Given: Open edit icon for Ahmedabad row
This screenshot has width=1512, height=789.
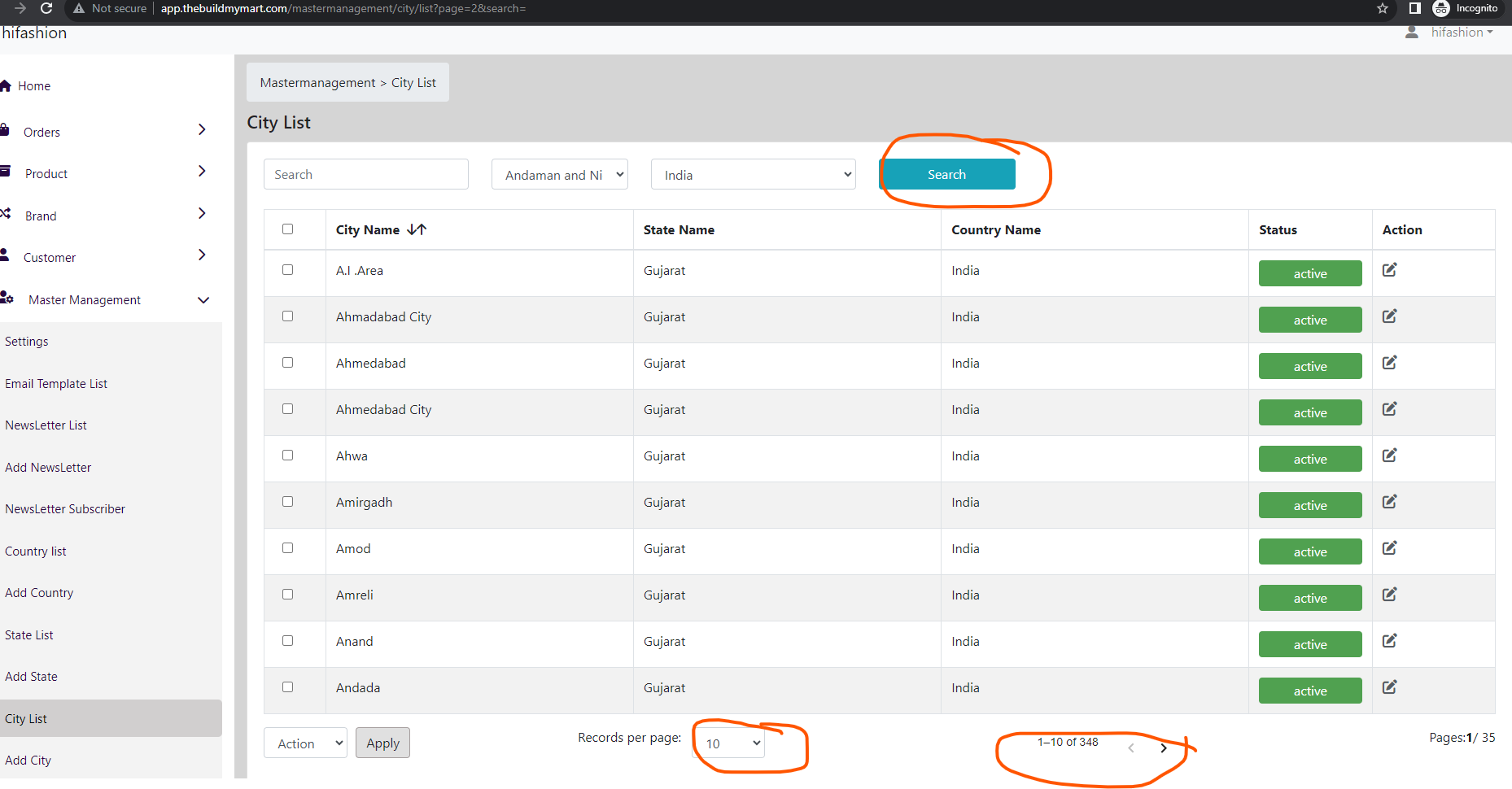Looking at the screenshot, I should click(1389, 362).
